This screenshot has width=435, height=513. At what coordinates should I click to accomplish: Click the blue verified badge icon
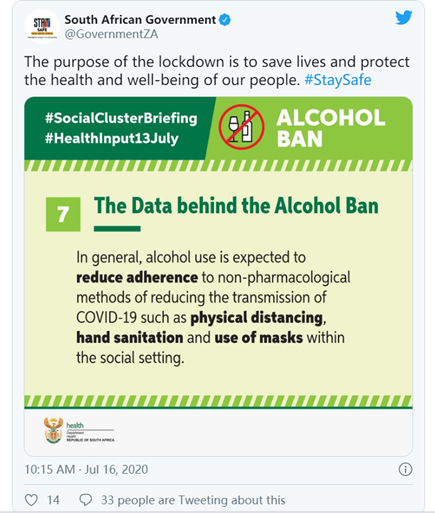[225, 20]
